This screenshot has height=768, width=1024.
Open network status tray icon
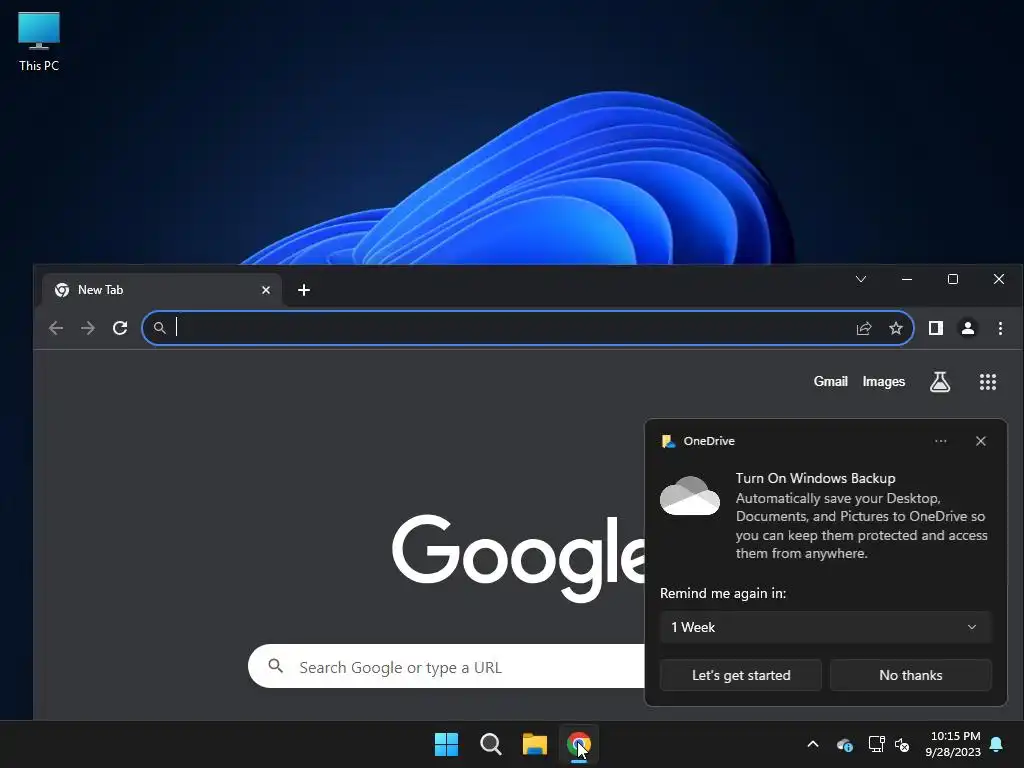pyautogui.click(x=876, y=744)
